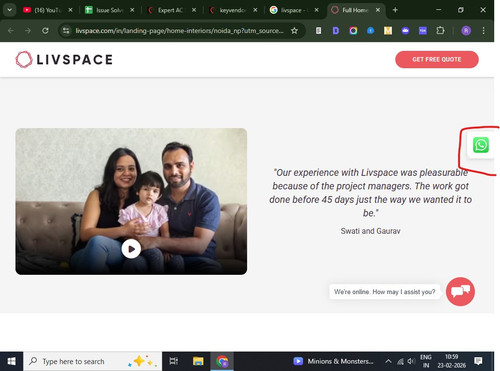The height and width of the screenshot is (371, 500).
Task: Open the volume speaker icon
Action: [411, 361]
